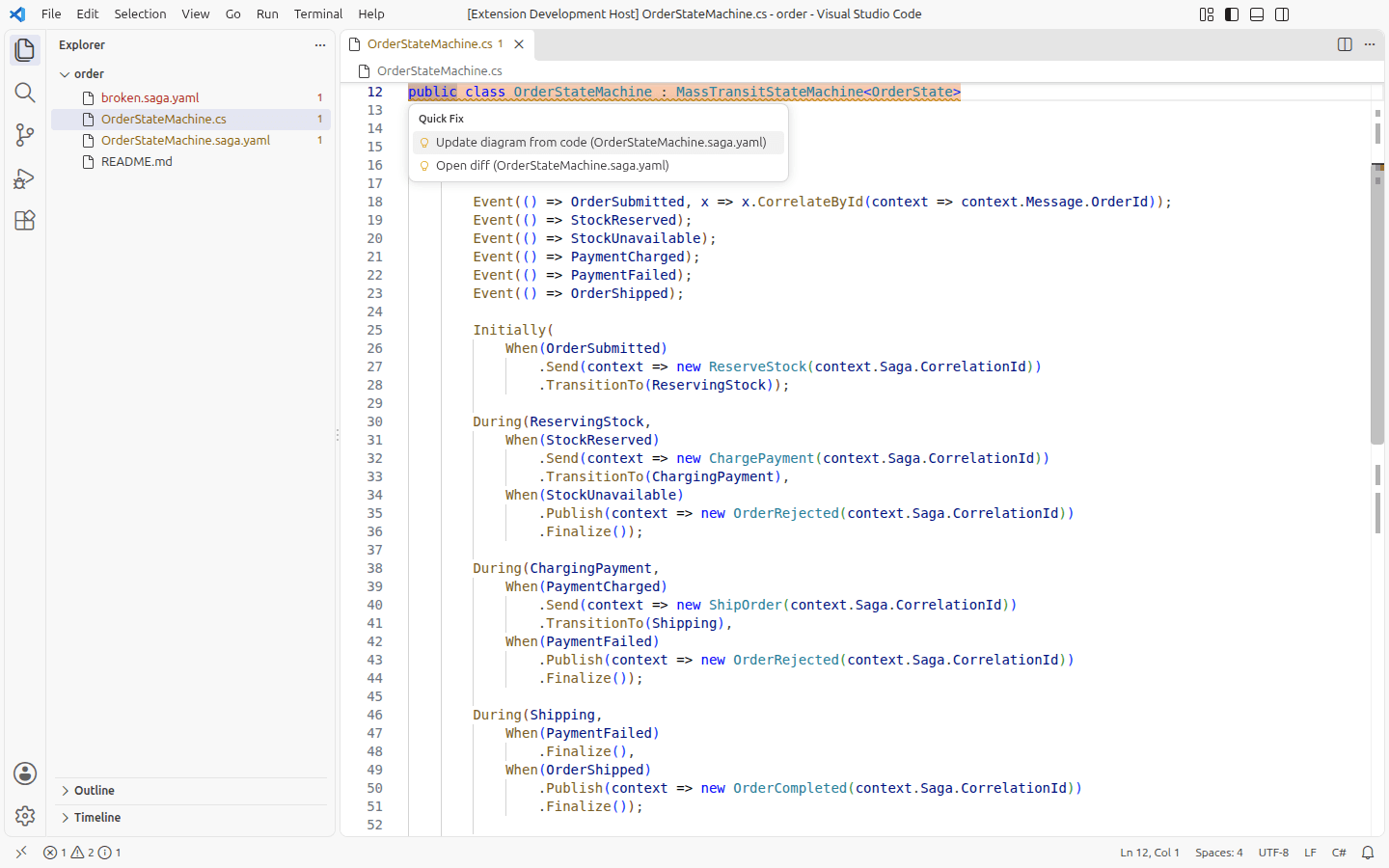Open problems panel from error warning counts

pyautogui.click(x=82, y=853)
